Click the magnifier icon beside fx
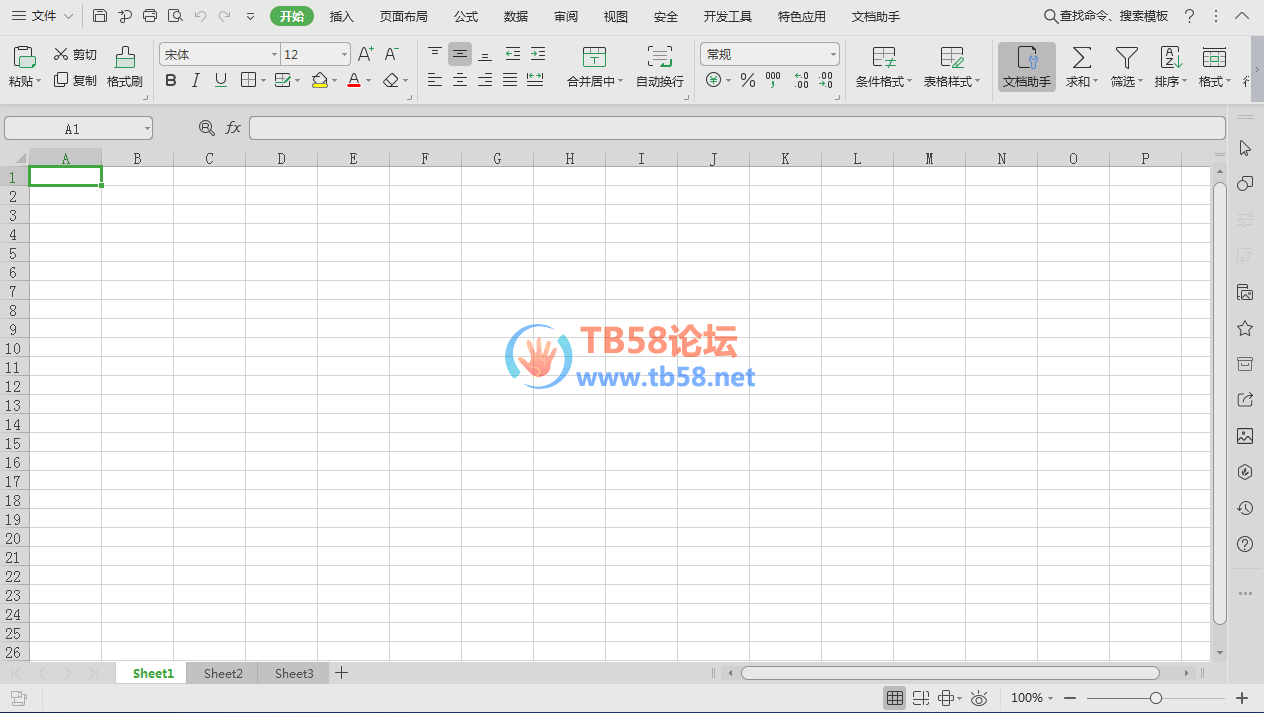Image resolution: width=1264 pixels, height=713 pixels. point(207,128)
